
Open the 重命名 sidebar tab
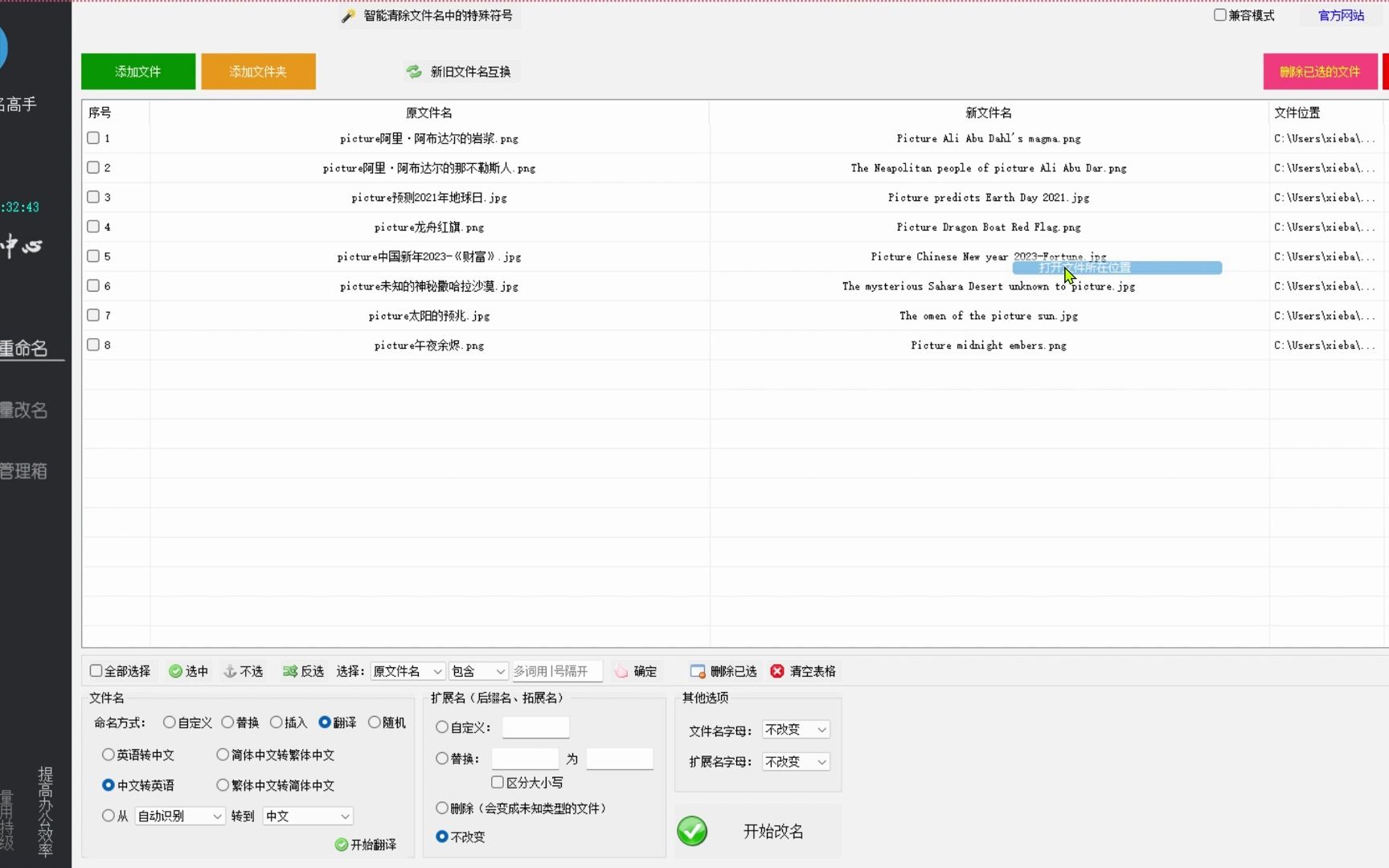pyautogui.click(x=24, y=349)
